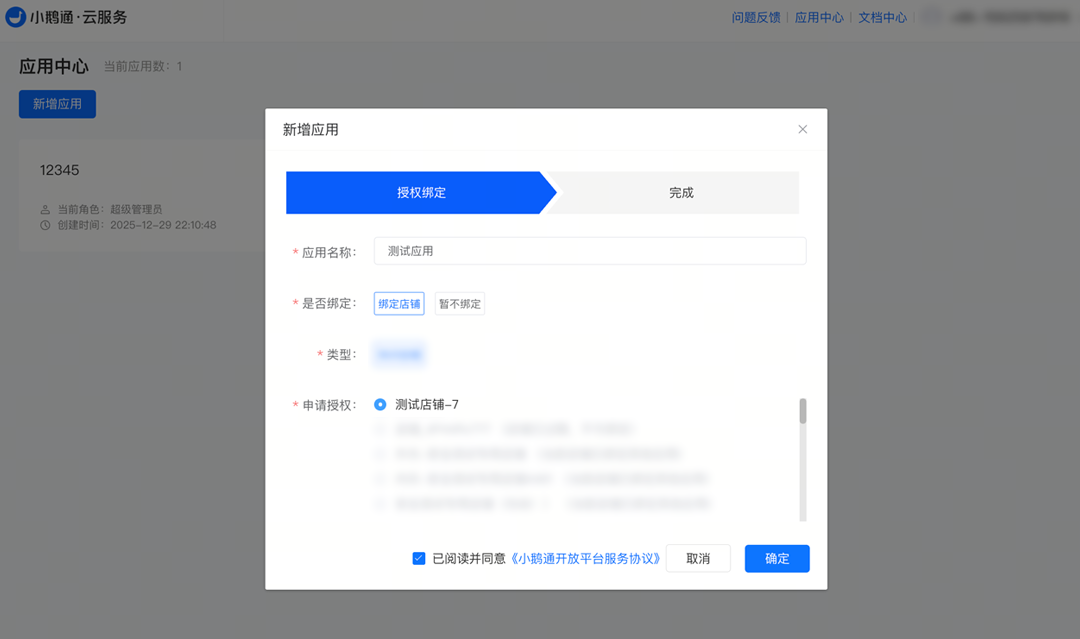Click the 小鹅通 logo icon
The width and height of the screenshot is (1080, 639).
point(15,17)
